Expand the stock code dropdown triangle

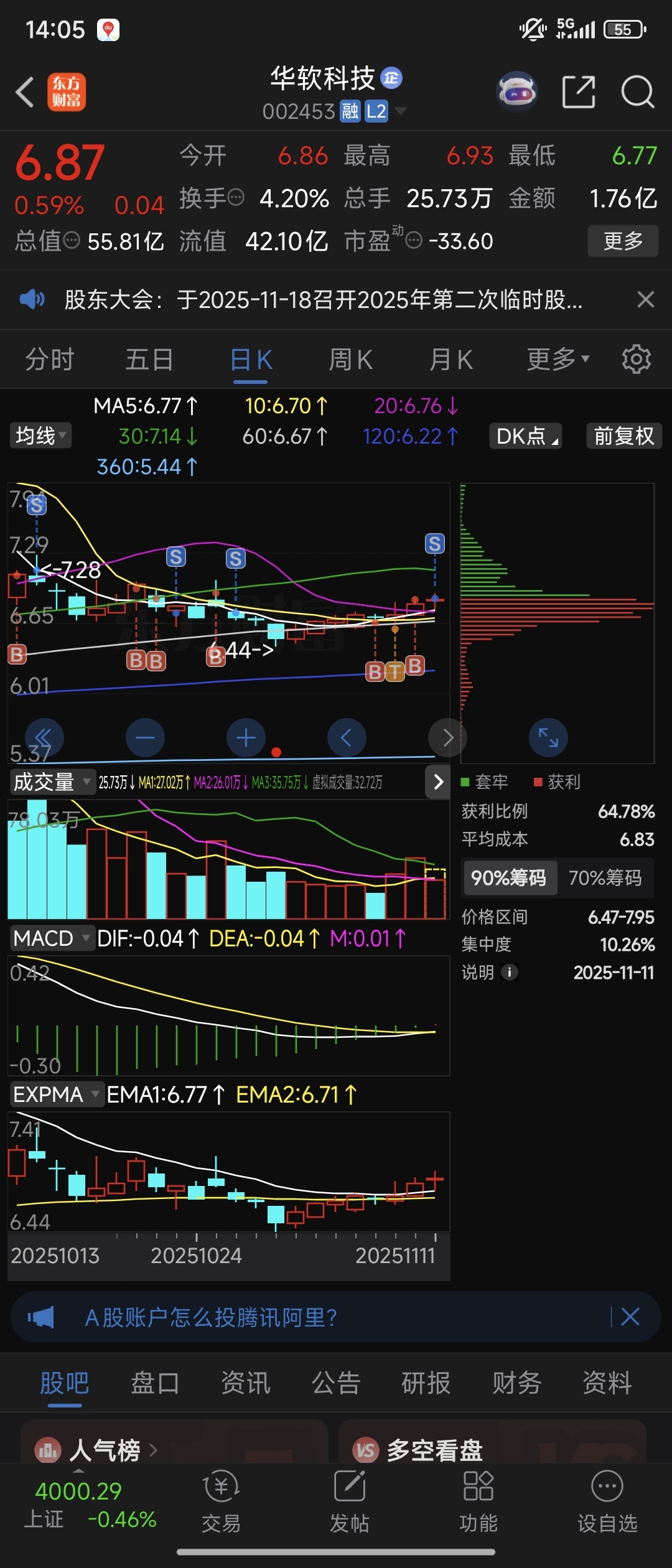click(401, 111)
